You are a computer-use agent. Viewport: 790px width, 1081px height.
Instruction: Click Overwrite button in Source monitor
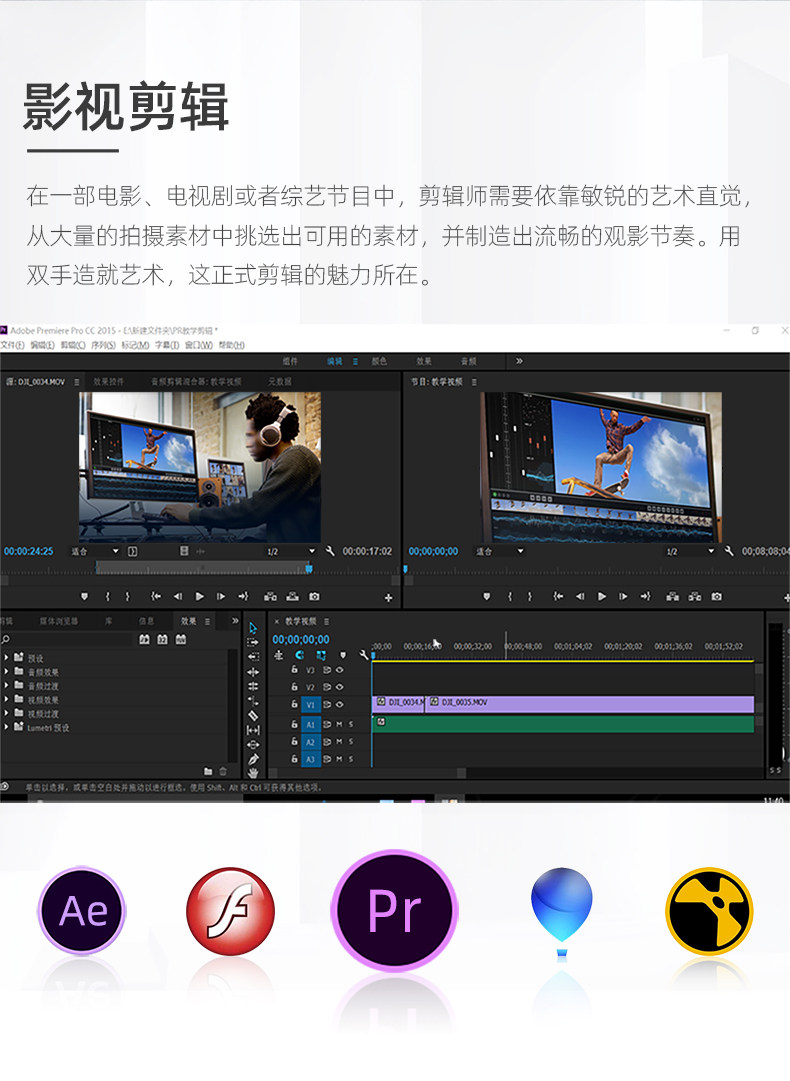(293, 596)
